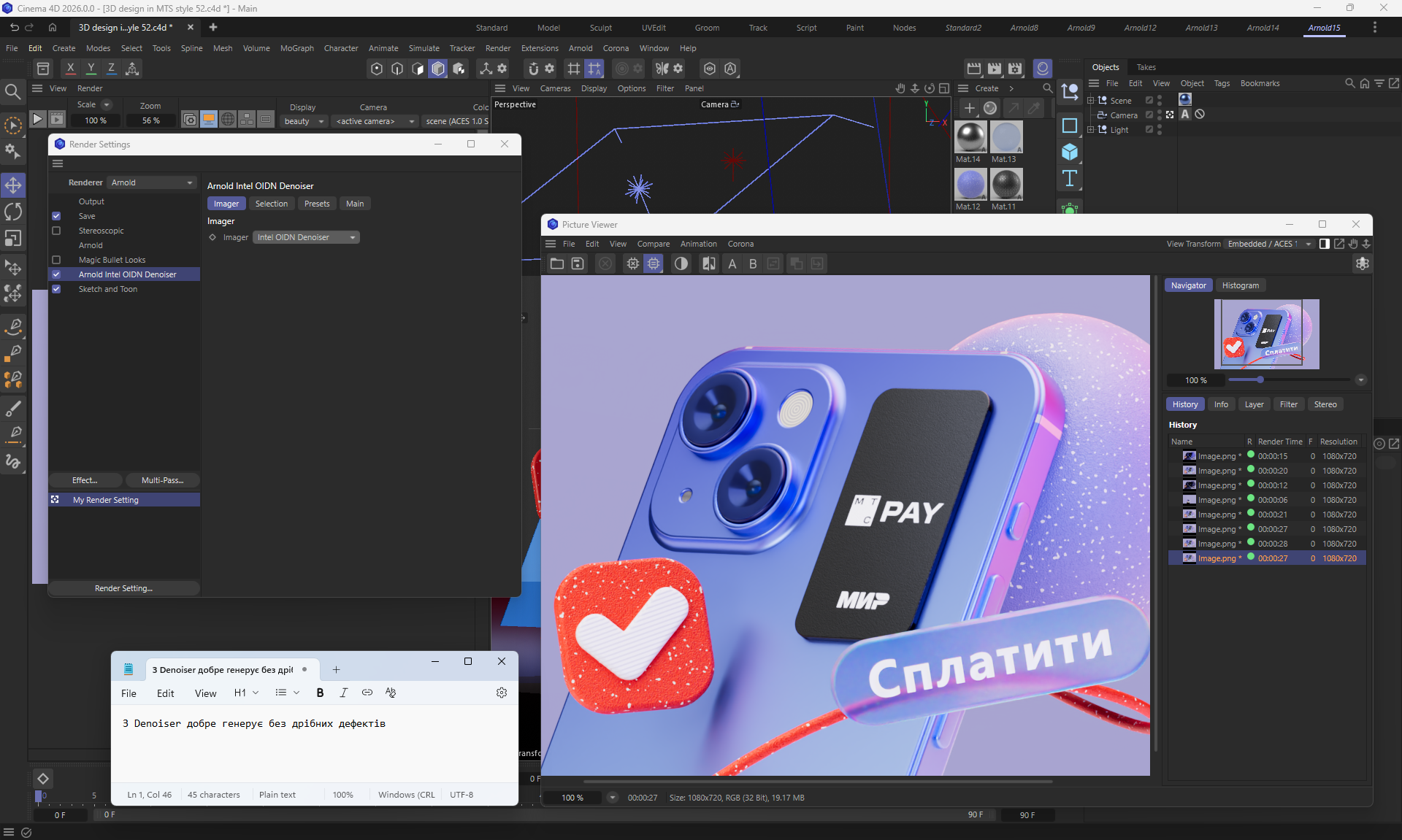This screenshot has width=1402, height=840.
Task: Disable the Sketch and Toon checkbox
Action: (56, 289)
